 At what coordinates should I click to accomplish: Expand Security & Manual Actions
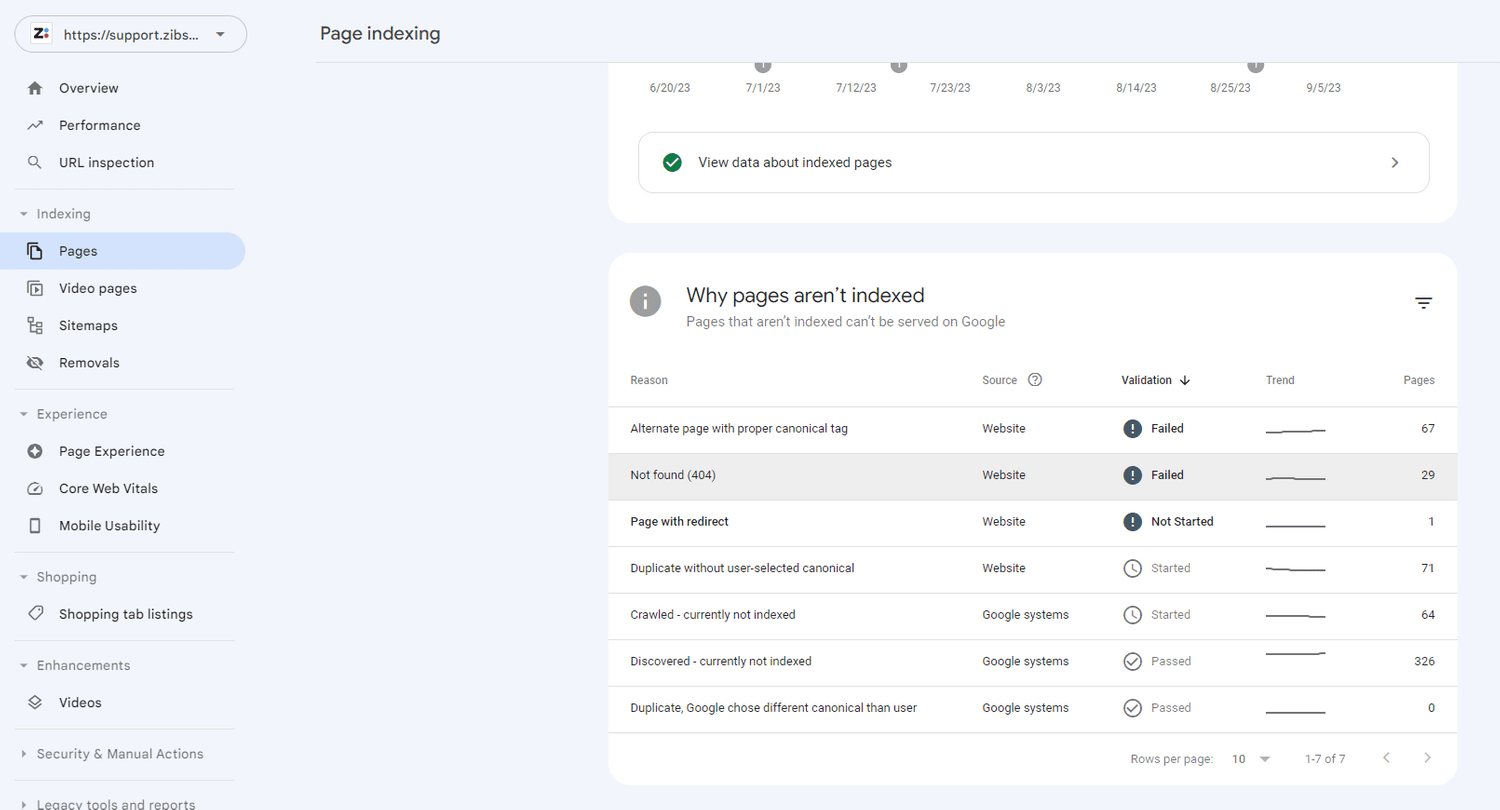click(22, 754)
